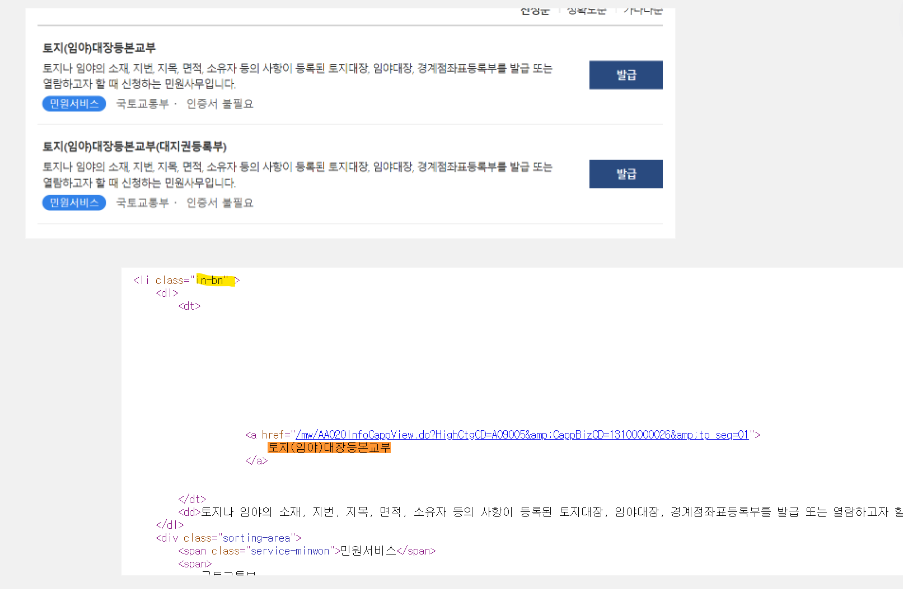903x589 pixels.
Task: Open the 토지(임야)대장등본교부(대지권등록부) title link
Action: 135,146
